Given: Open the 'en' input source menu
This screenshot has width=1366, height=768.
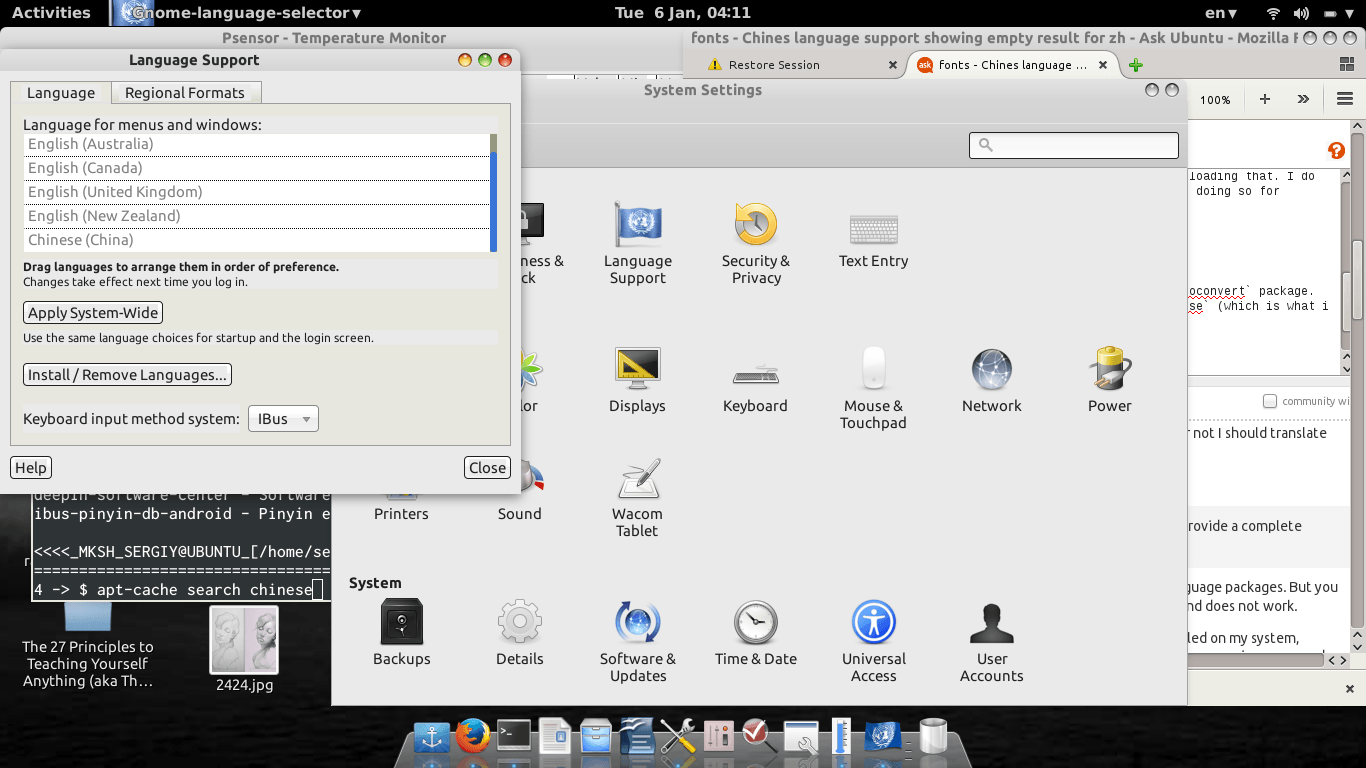Looking at the screenshot, I should (x=1221, y=13).
